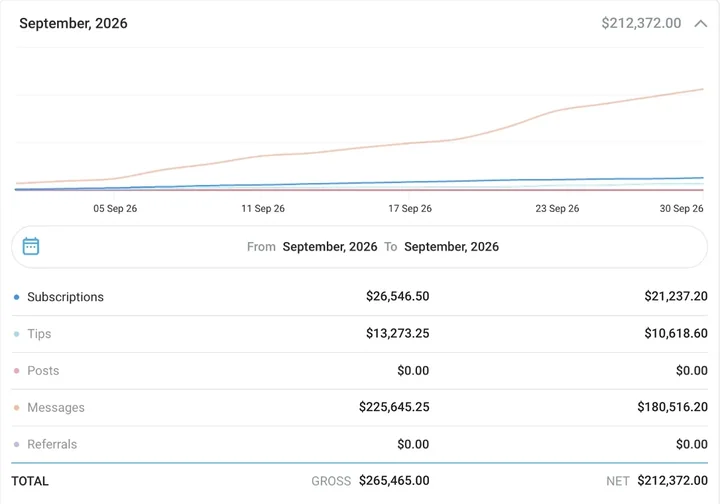720x504 pixels.
Task: Click the 23 Sep 26 axis label
Action: click(557, 208)
